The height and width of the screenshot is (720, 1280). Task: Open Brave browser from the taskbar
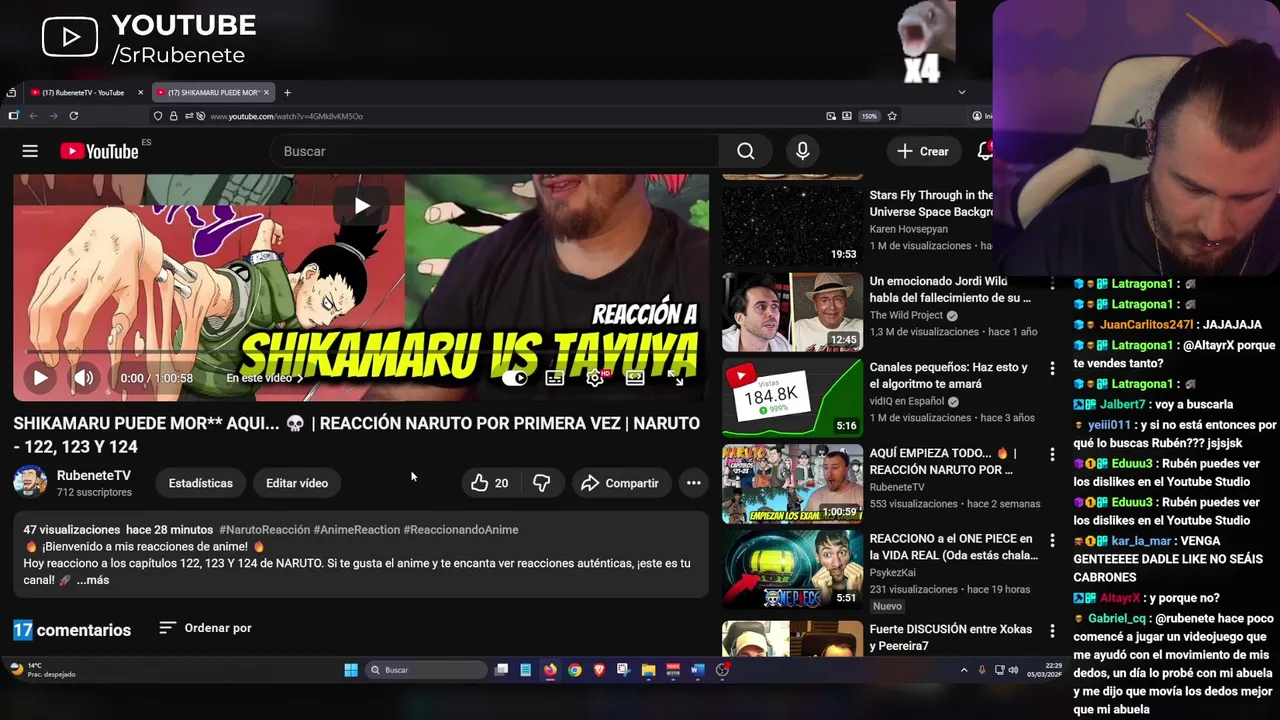tap(599, 670)
